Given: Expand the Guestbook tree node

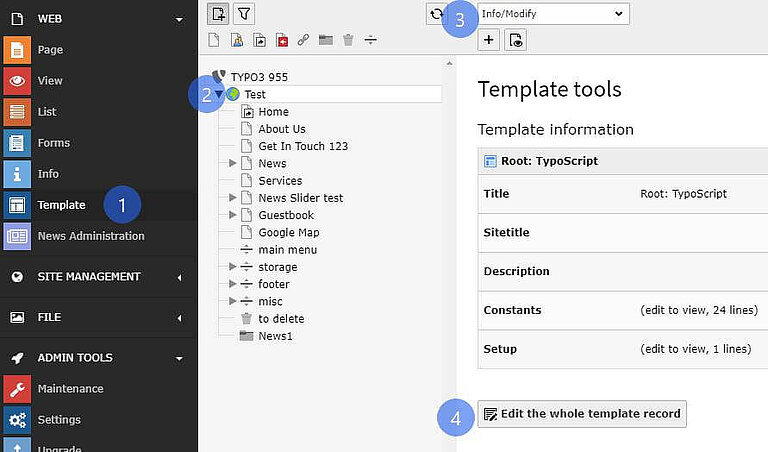Looking at the screenshot, I should 233,215.
